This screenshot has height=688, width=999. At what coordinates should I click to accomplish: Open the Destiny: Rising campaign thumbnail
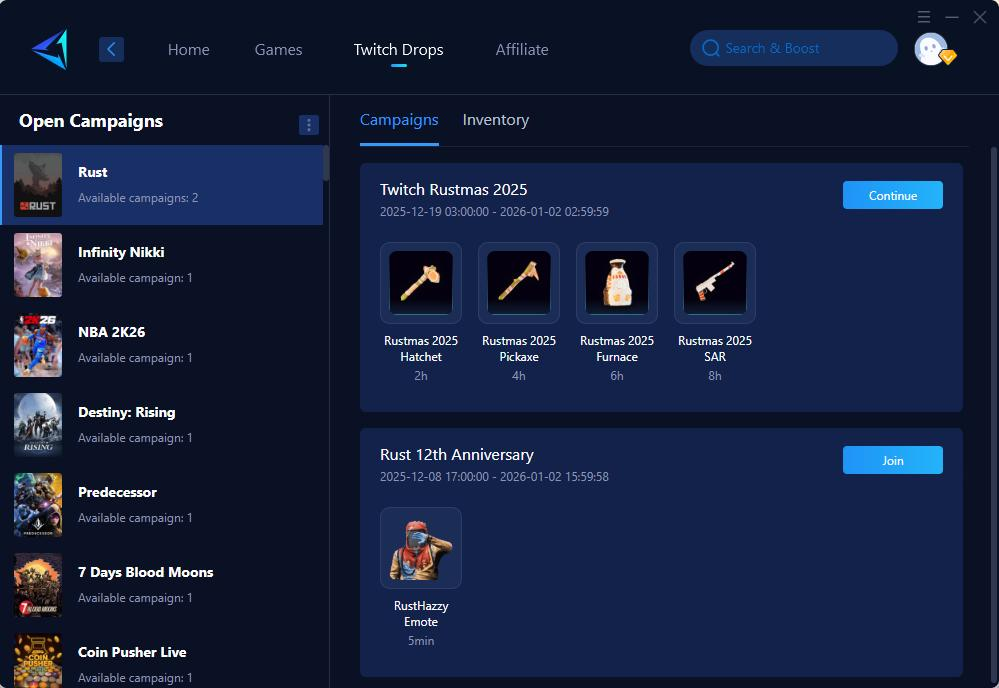[x=38, y=425]
